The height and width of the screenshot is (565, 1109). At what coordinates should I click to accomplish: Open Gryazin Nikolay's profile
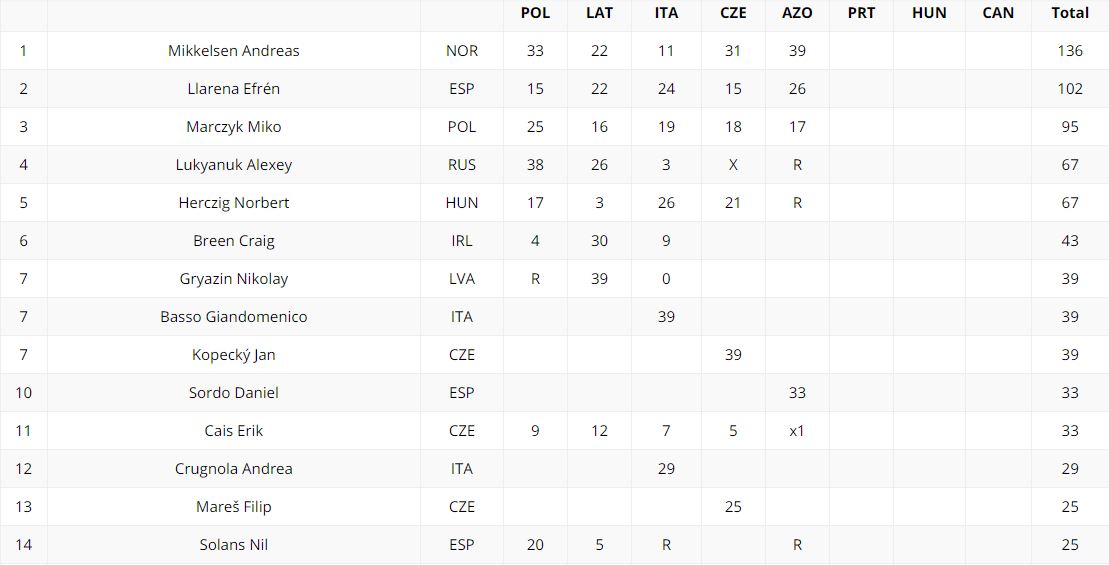[234, 279]
